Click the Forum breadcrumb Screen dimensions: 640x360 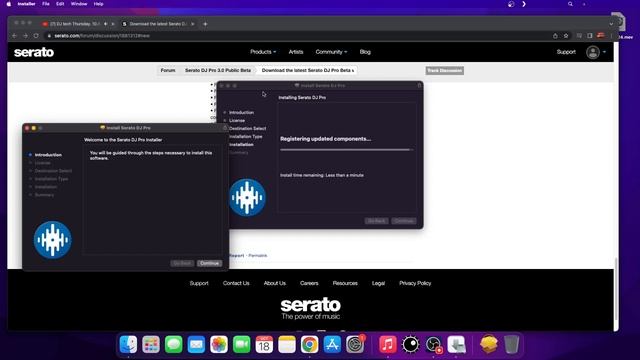click(x=168, y=70)
